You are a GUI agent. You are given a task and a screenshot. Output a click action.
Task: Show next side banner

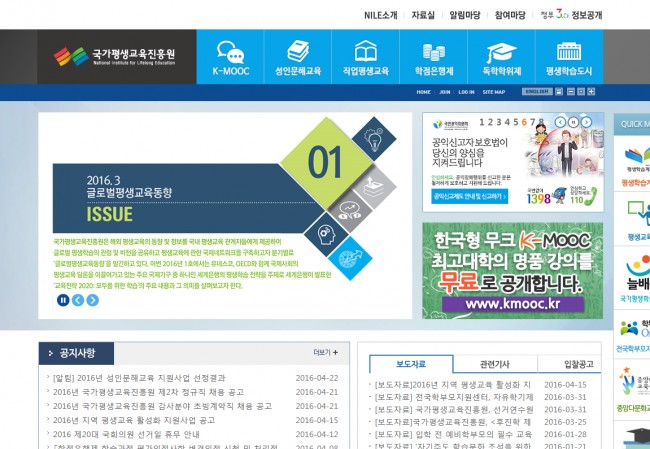586,122
